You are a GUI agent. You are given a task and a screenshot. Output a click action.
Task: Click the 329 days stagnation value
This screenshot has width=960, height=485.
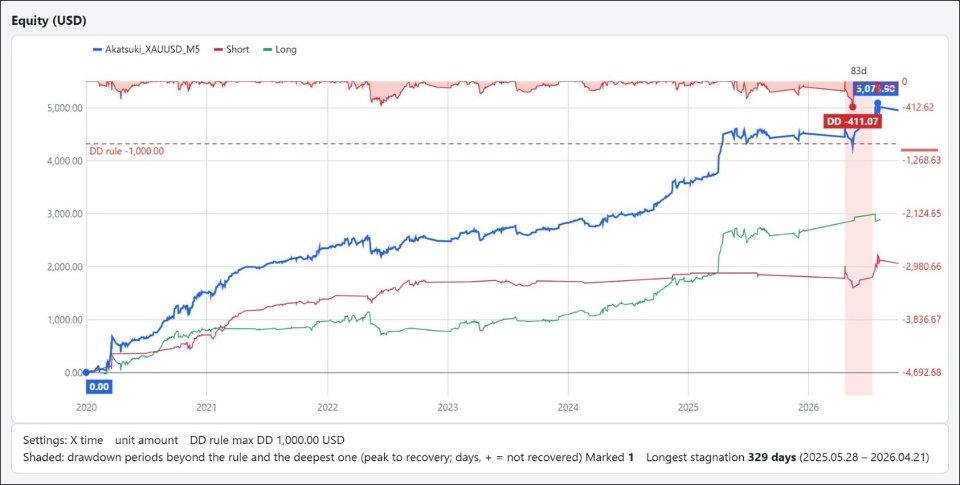772,457
